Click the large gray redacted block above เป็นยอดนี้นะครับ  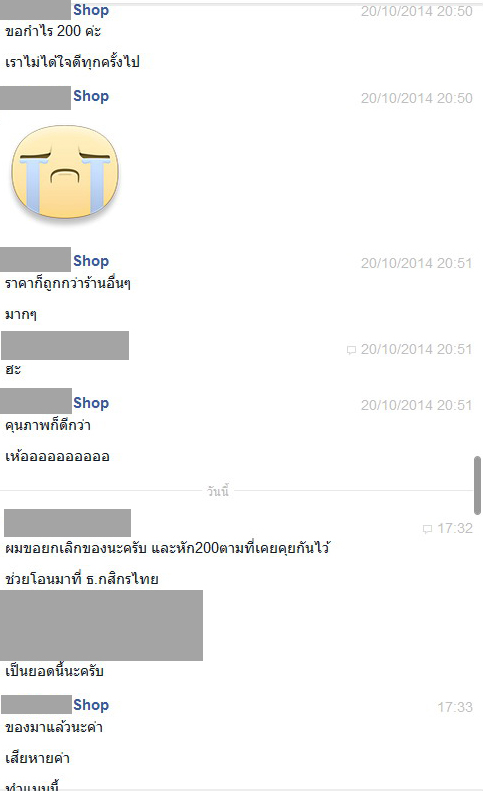pos(101,626)
